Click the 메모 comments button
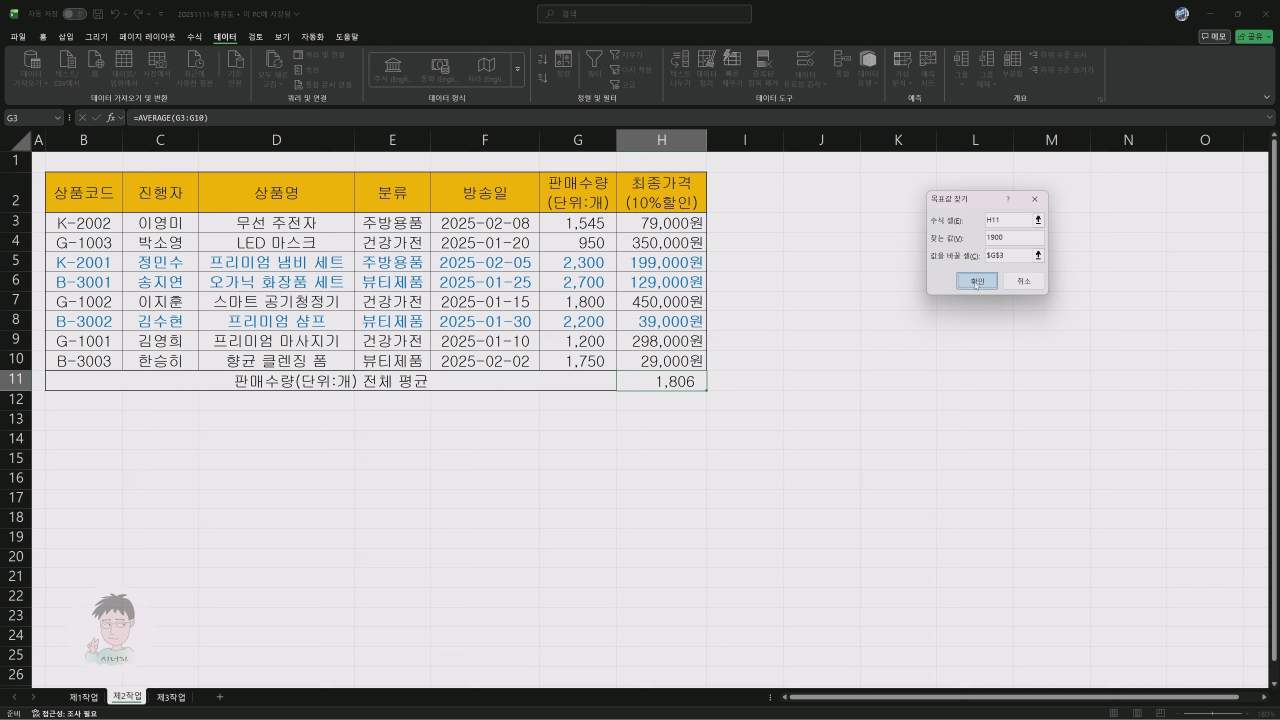Screen dimensions: 1280x720 point(1214,37)
